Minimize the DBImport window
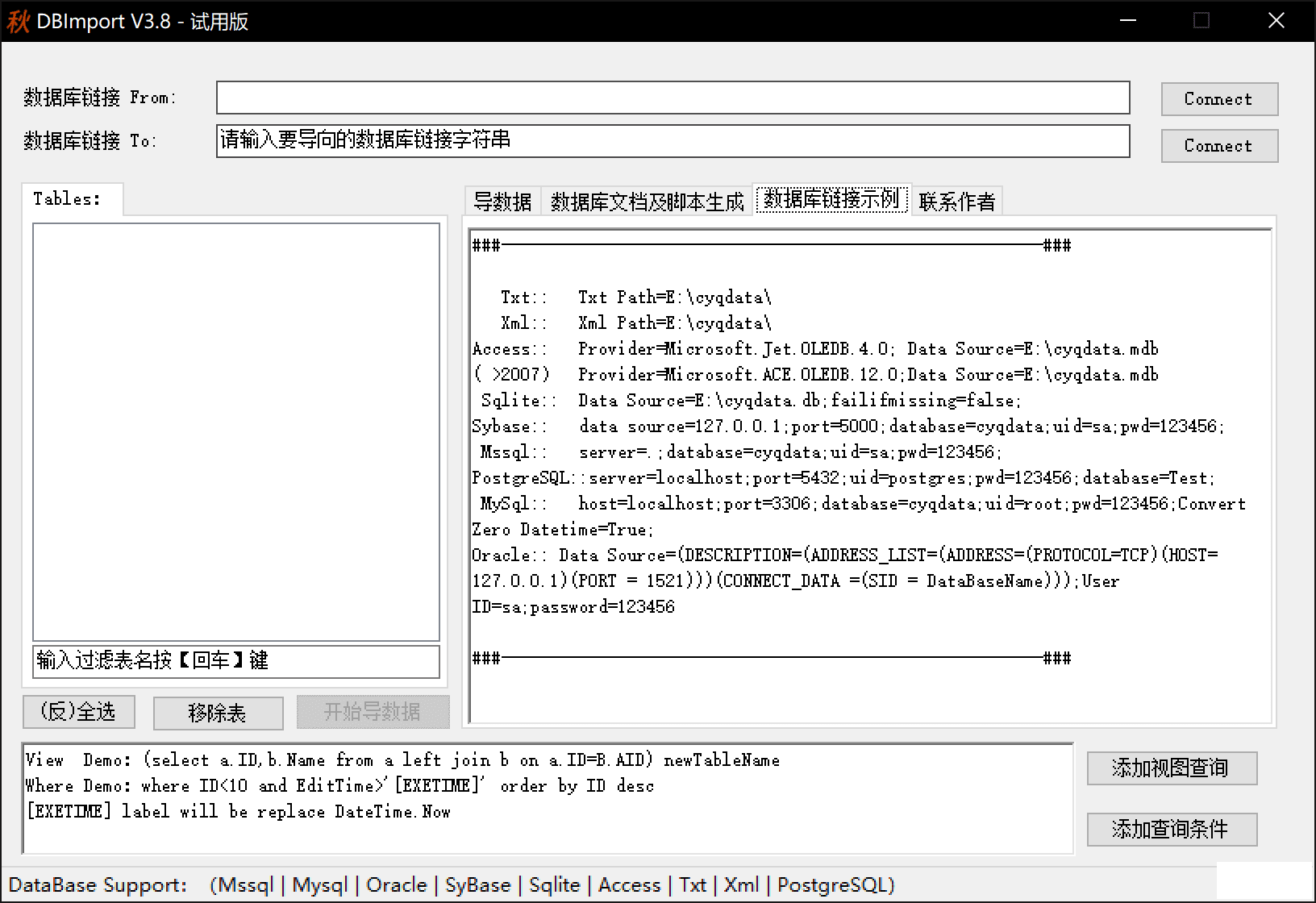This screenshot has height=903, width=1316. pos(1128,21)
